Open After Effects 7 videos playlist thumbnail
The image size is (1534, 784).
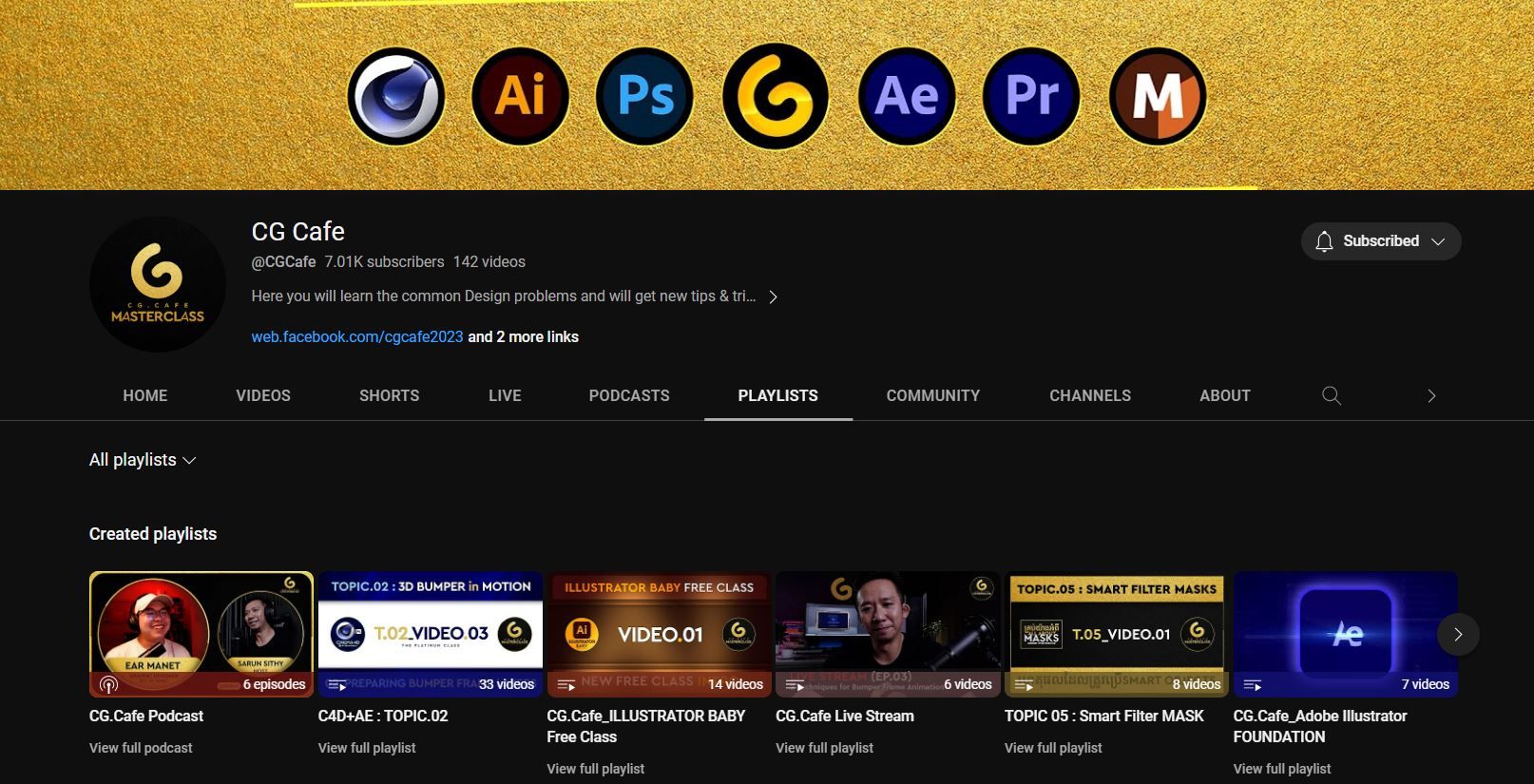point(1345,634)
